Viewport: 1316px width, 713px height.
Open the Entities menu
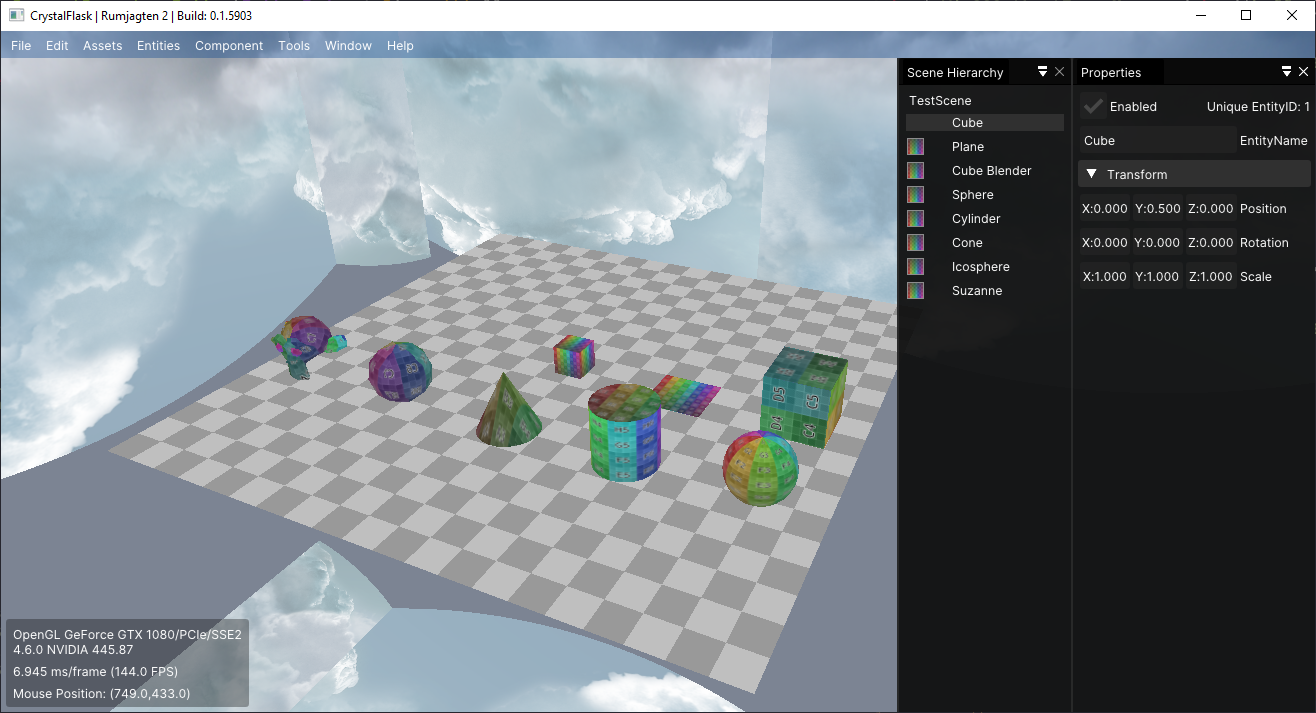click(x=158, y=45)
